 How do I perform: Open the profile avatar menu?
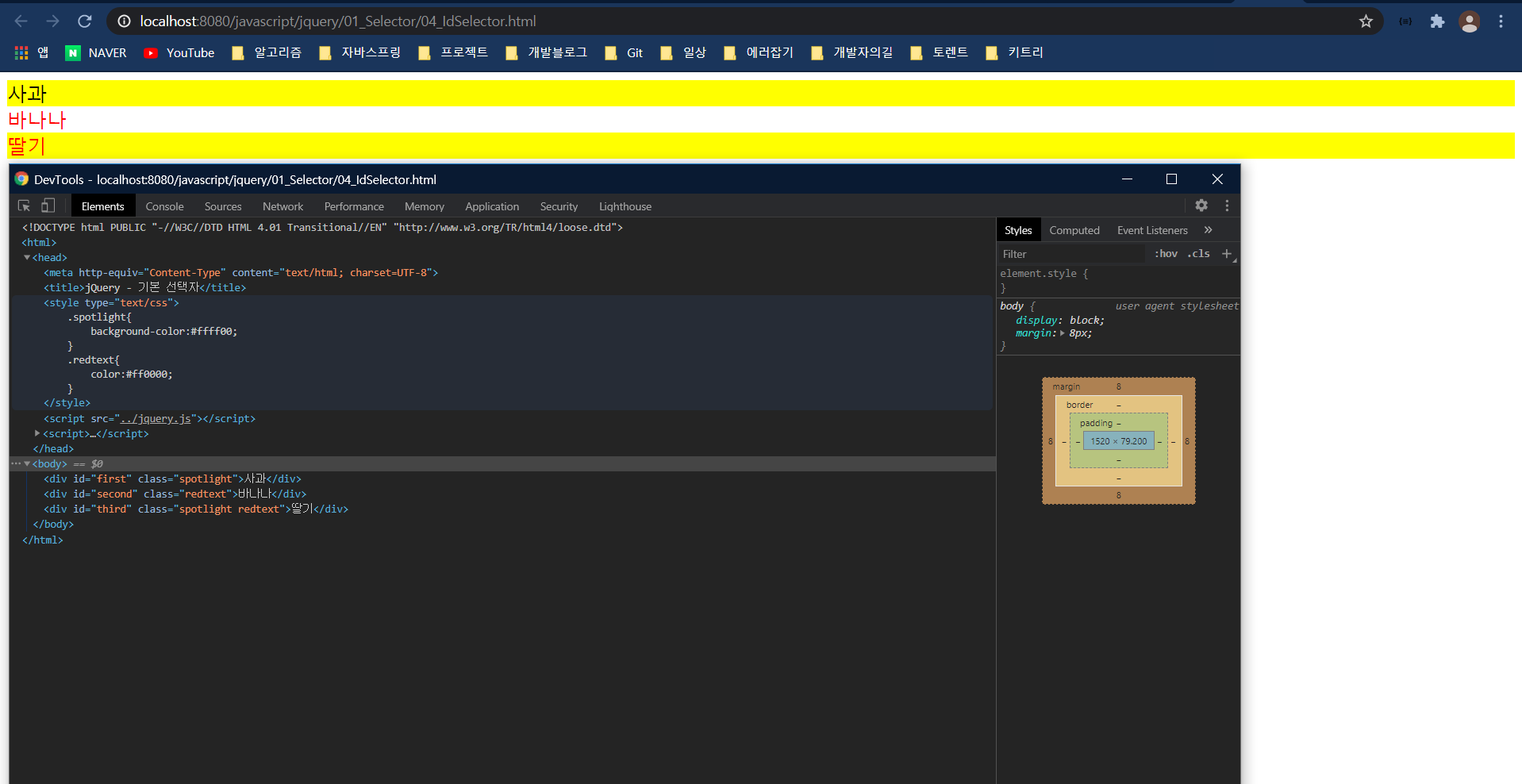point(1470,21)
